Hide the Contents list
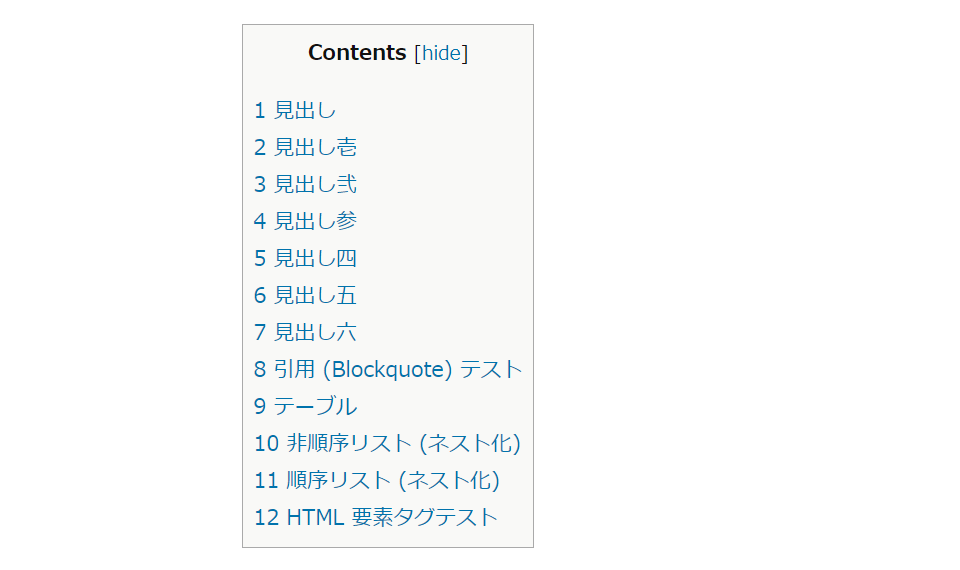 (440, 53)
